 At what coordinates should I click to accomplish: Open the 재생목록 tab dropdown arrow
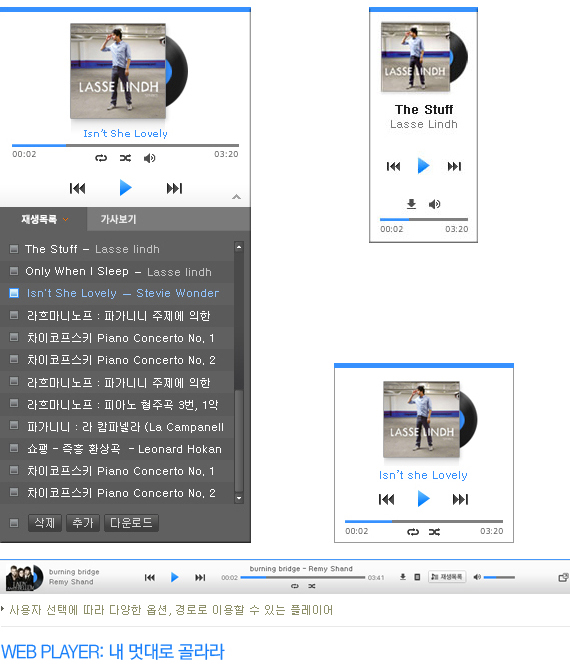pos(65,220)
